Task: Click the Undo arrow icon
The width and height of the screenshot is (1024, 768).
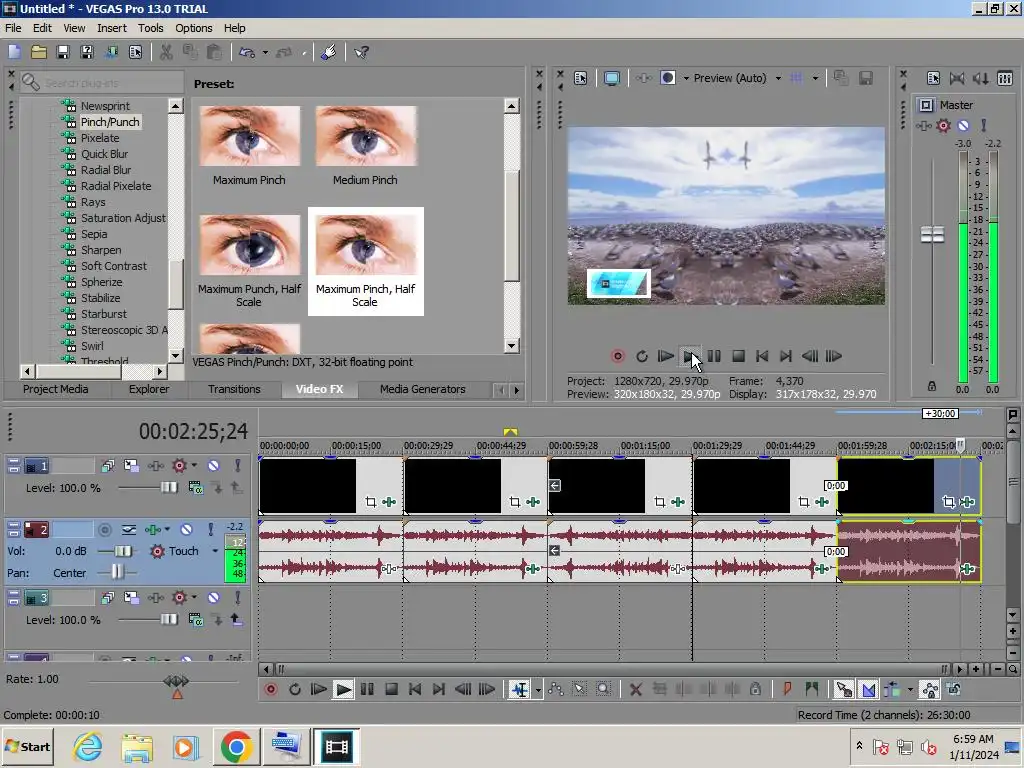Action: [x=247, y=52]
